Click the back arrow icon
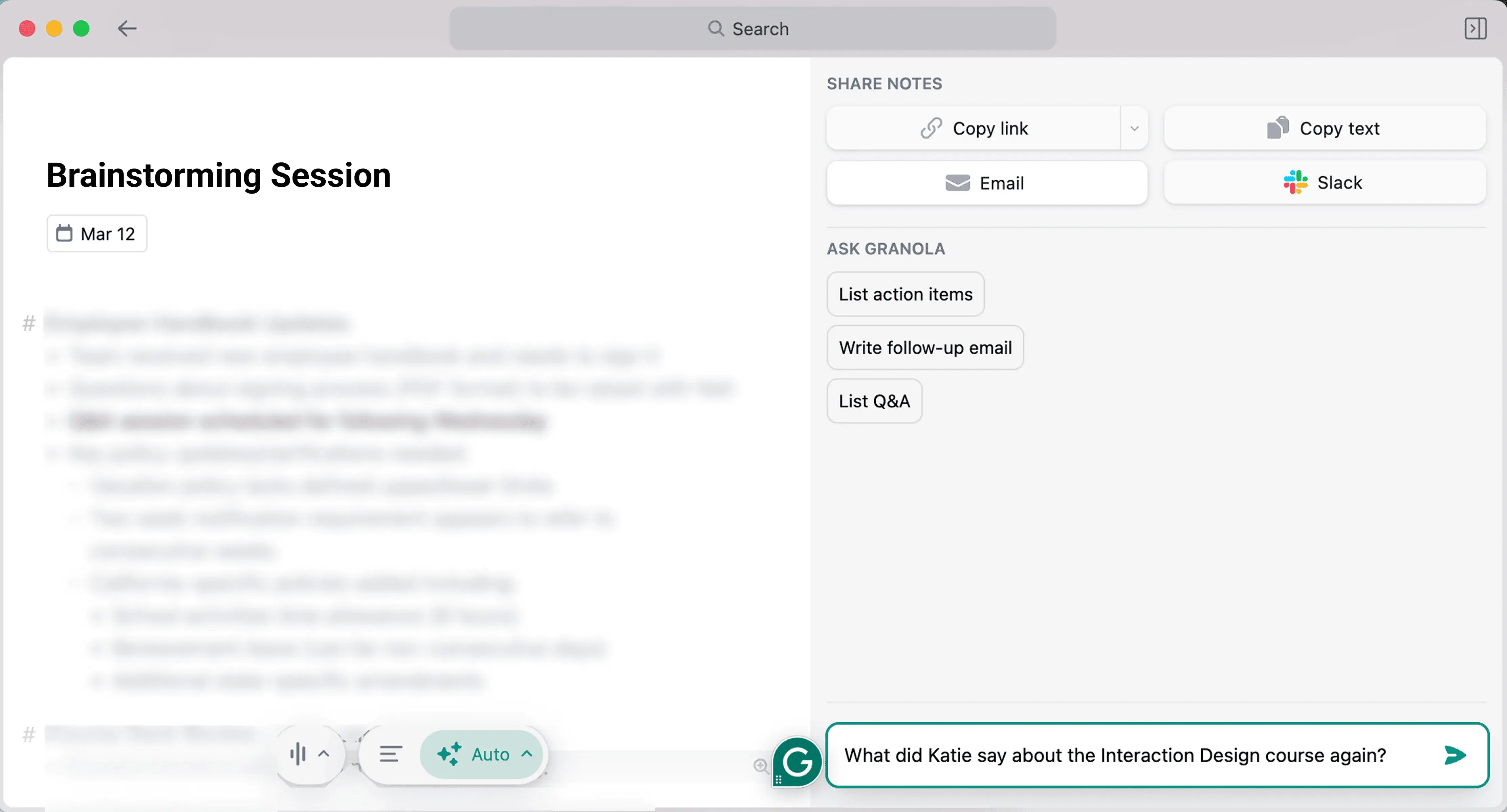 pyautogui.click(x=126, y=28)
